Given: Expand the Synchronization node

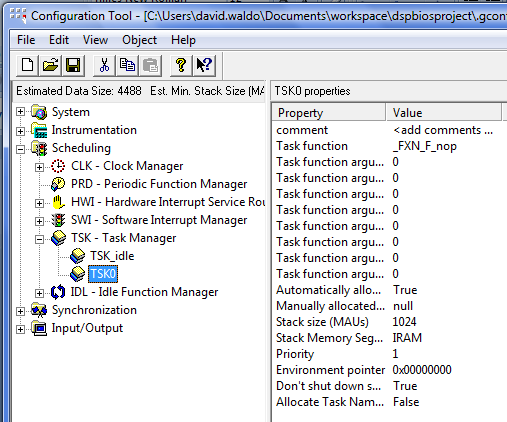Looking at the screenshot, I should [x=20, y=311].
